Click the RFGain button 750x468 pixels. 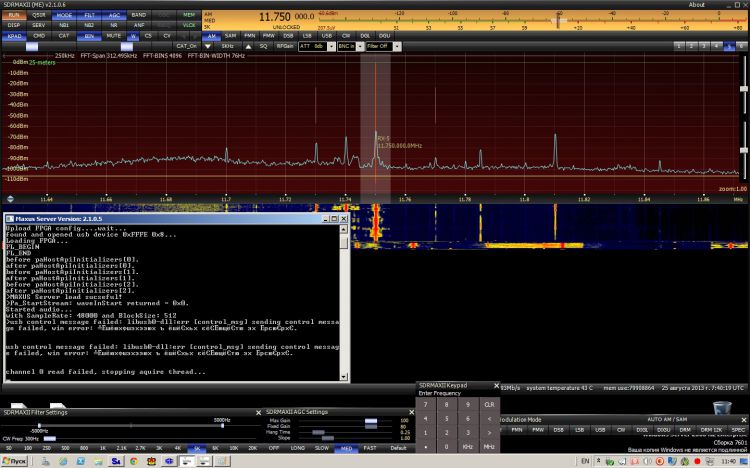point(285,46)
